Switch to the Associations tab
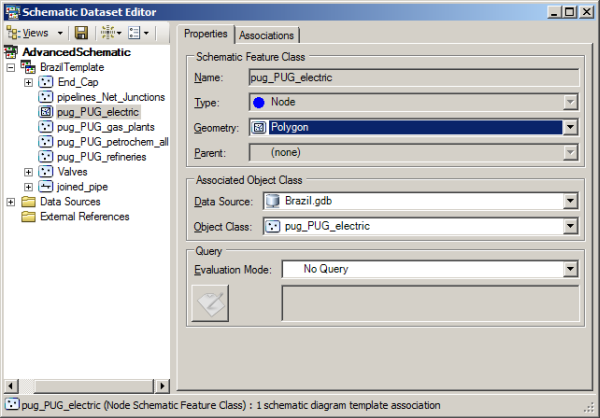The image size is (600, 418). 267,35
